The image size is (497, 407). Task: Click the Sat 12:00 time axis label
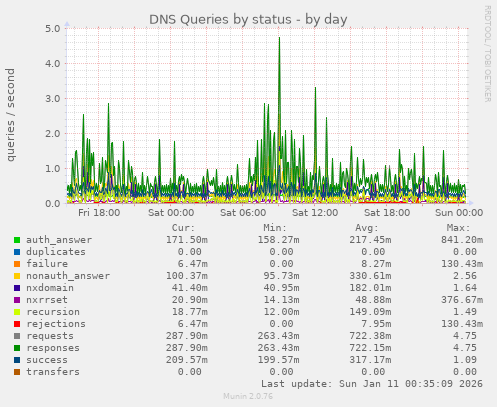point(315,213)
